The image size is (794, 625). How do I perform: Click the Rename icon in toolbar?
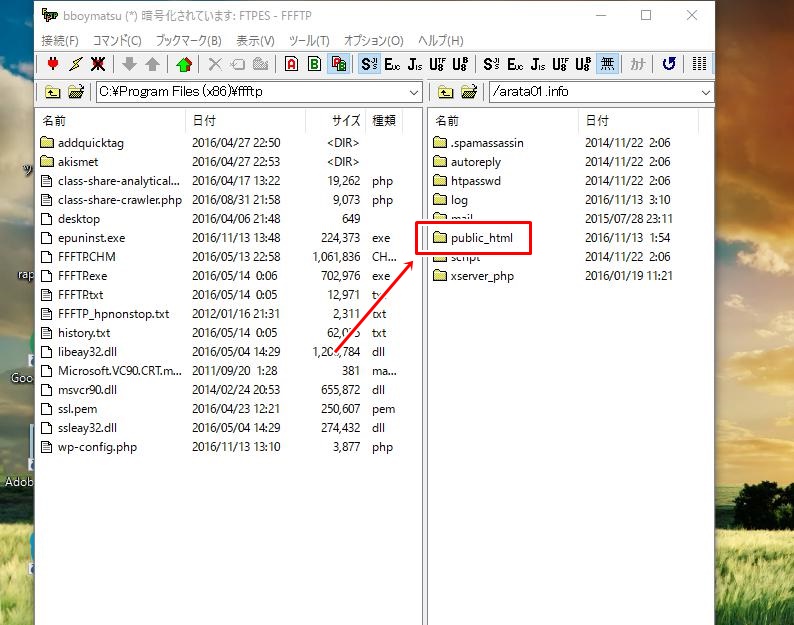[x=237, y=64]
